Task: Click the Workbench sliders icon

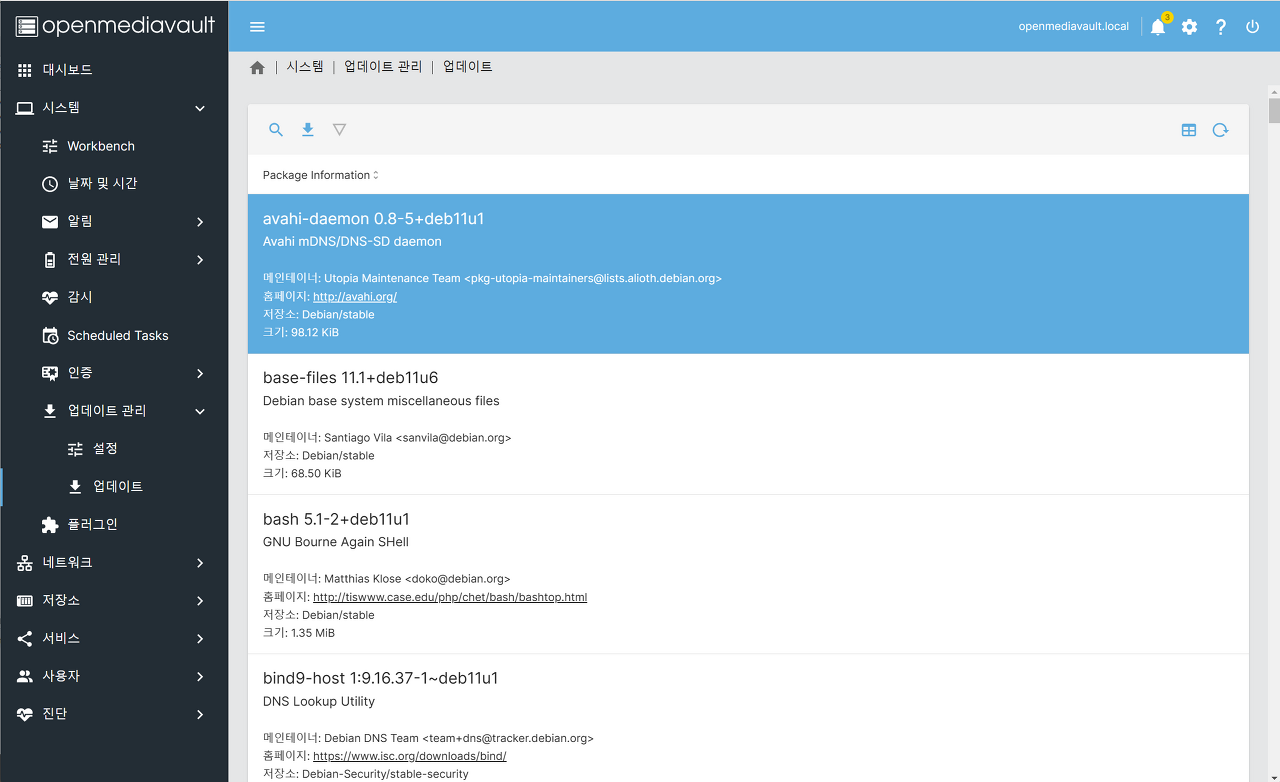Action: [x=50, y=146]
